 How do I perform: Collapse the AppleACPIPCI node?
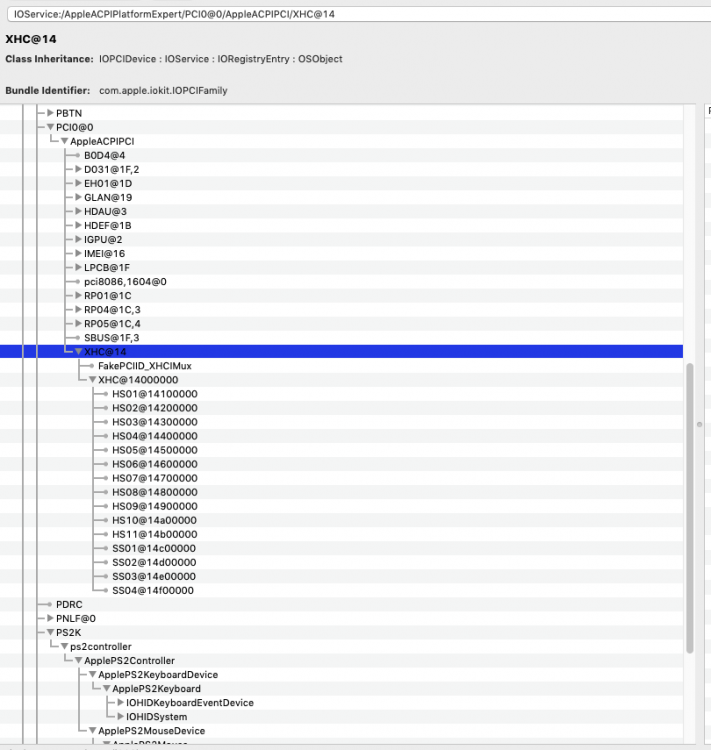[64, 141]
